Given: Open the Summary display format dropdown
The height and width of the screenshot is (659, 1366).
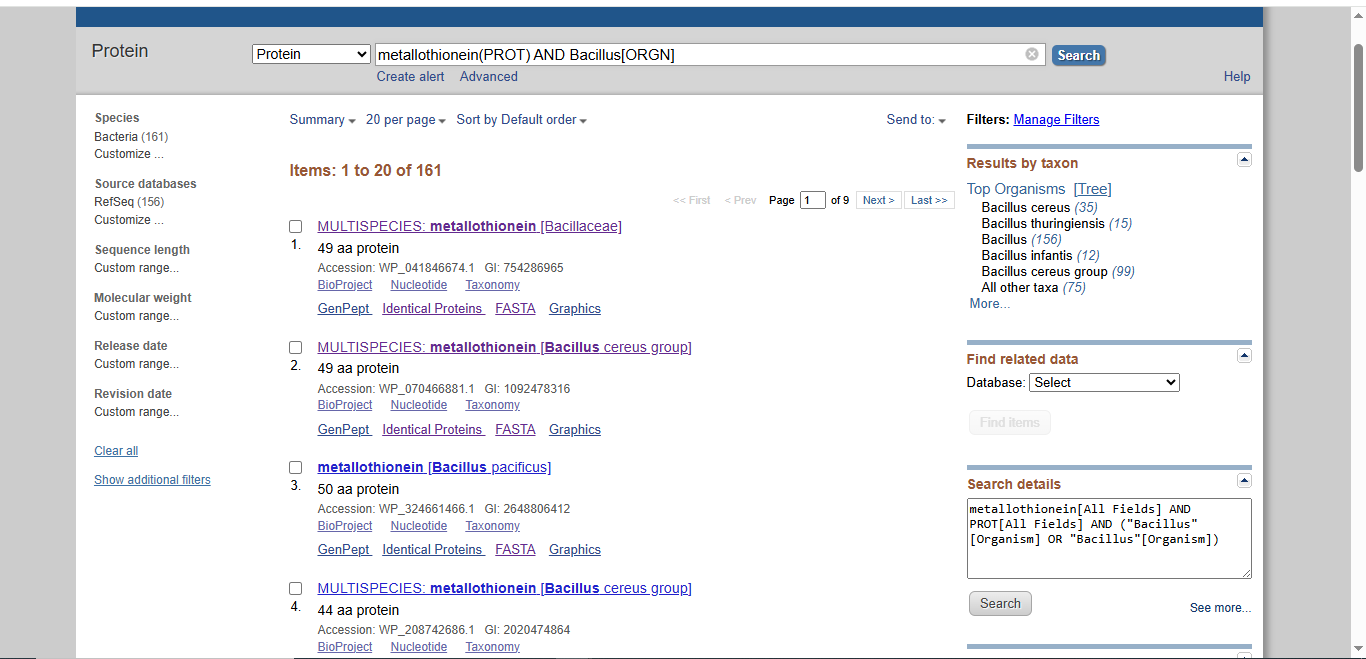Looking at the screenshot, I should coord(322,120).
